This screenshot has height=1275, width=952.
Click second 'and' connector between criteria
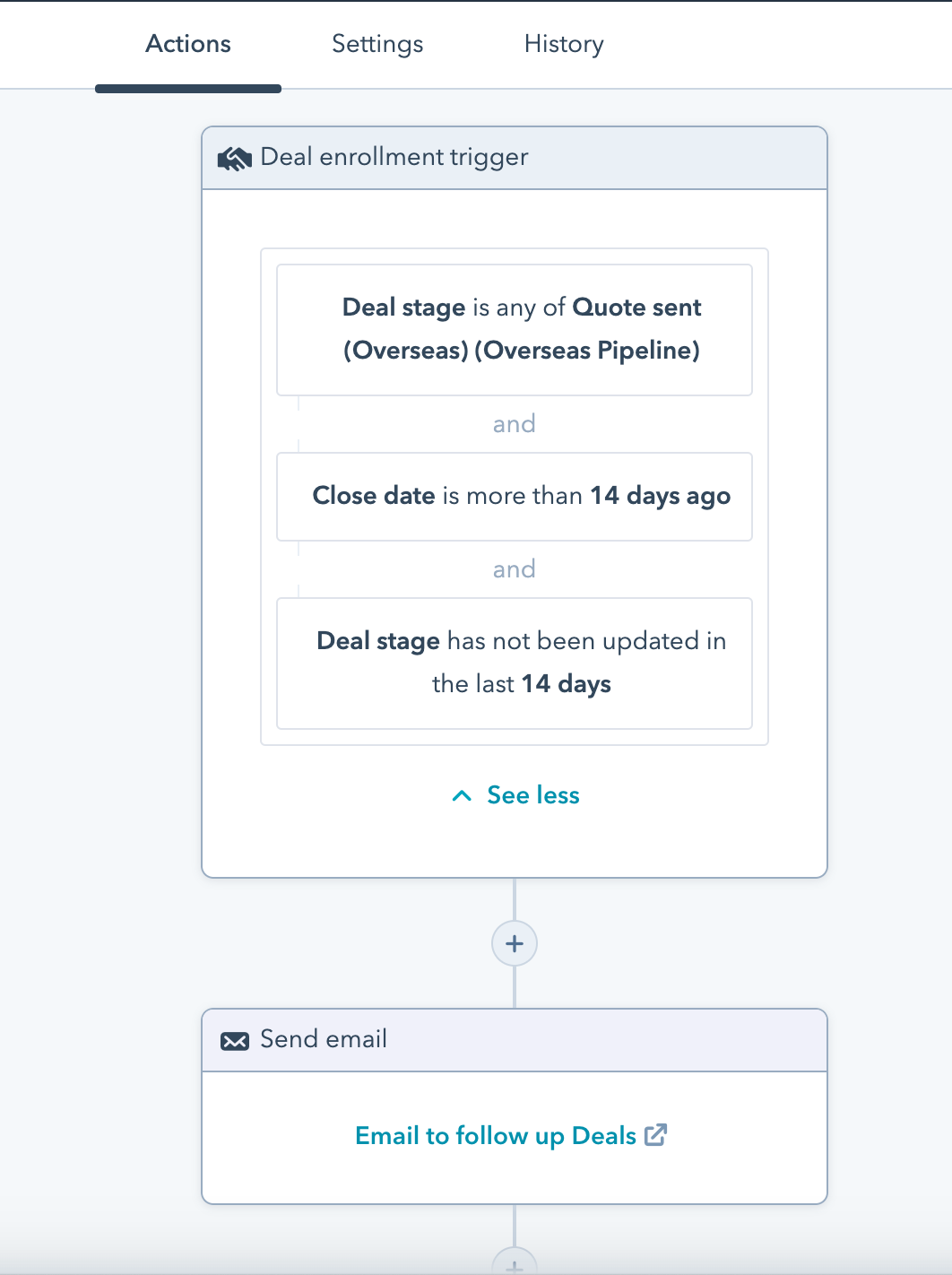point(515,568)
